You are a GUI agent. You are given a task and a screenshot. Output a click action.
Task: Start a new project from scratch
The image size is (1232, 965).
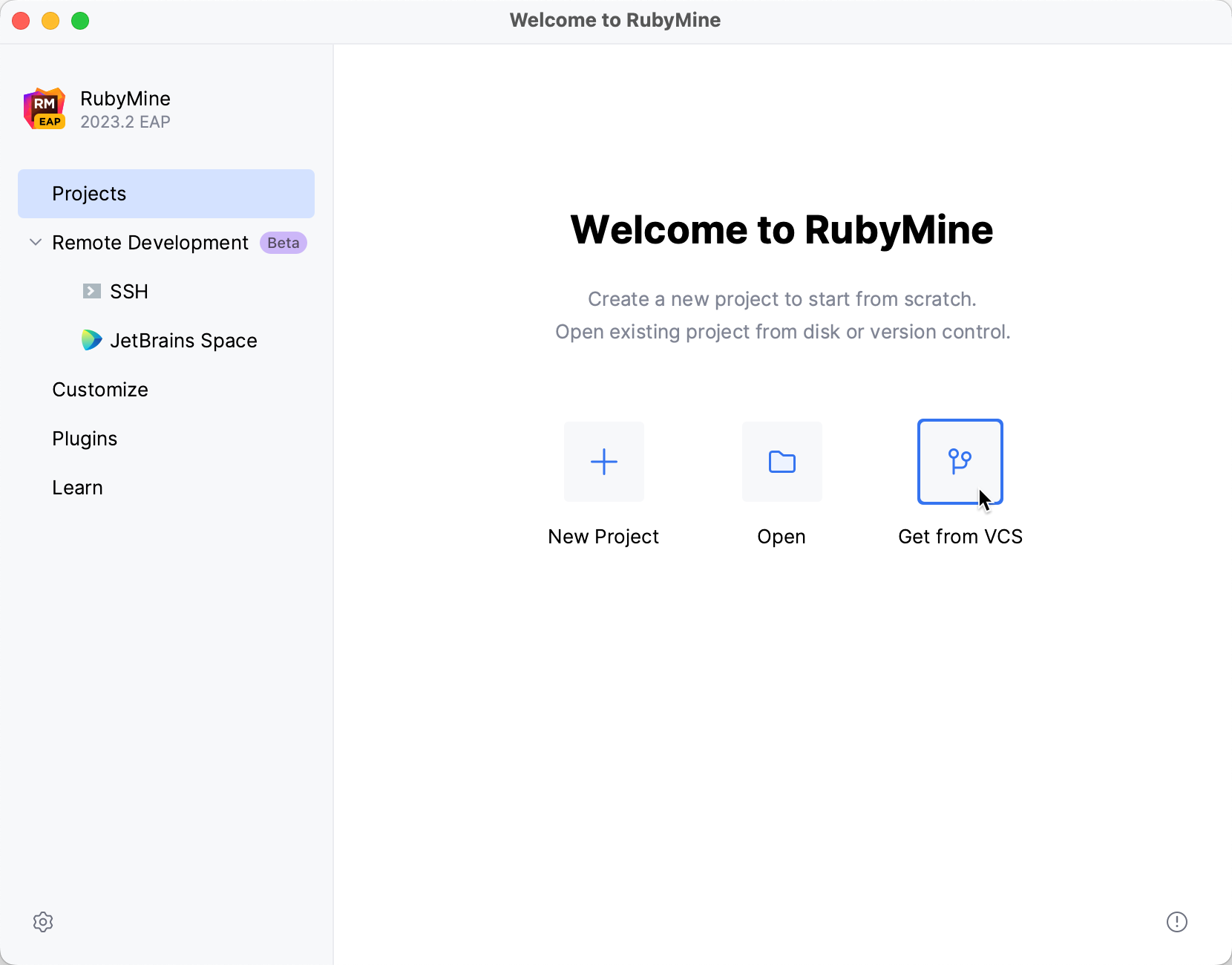coord(603,461)
